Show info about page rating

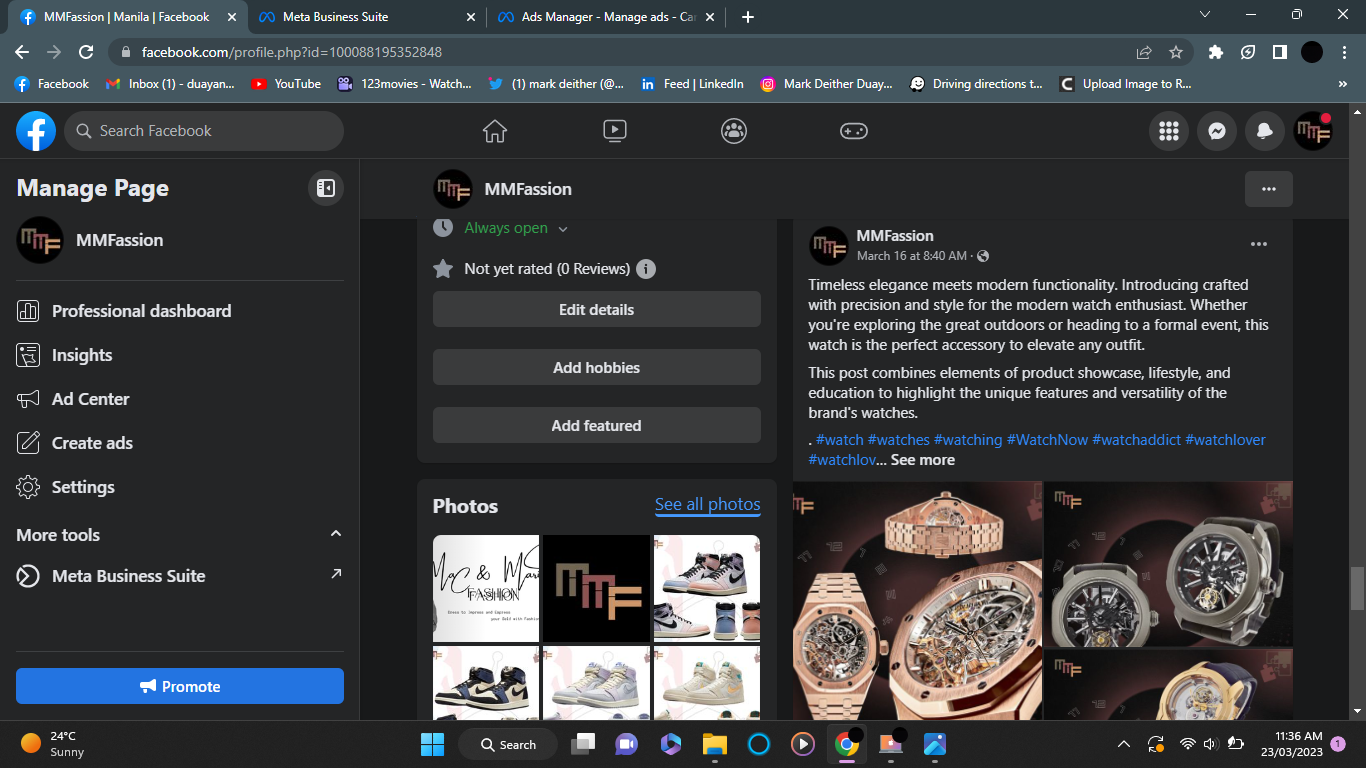646,269
